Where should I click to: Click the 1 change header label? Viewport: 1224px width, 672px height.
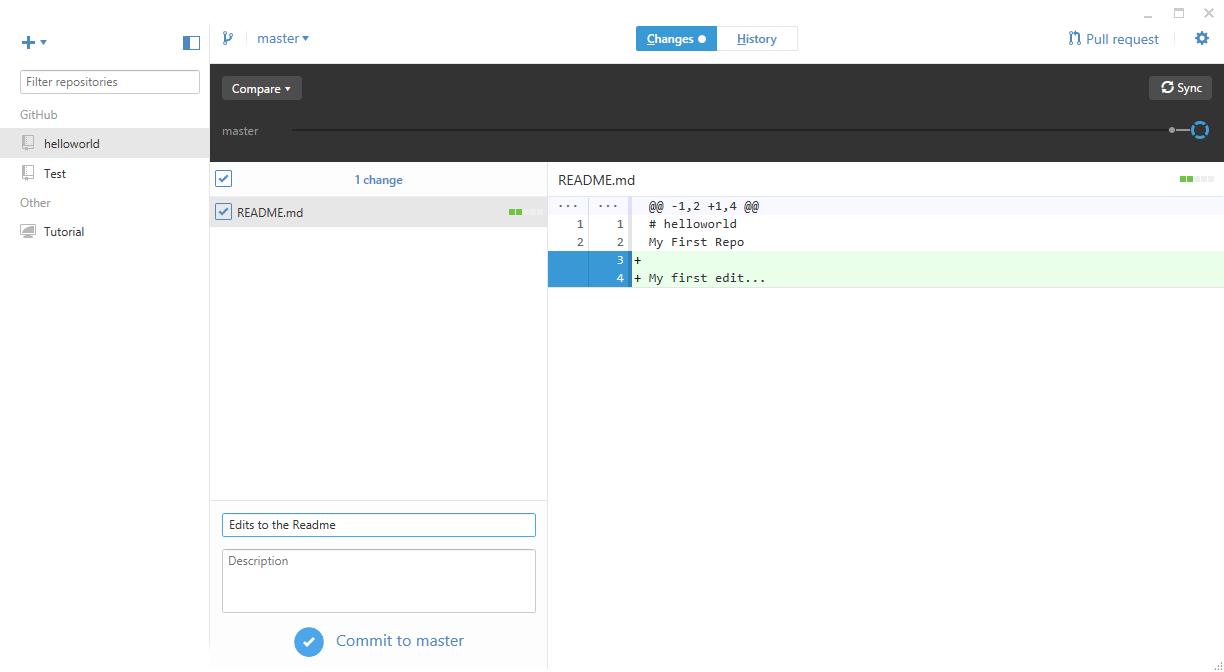[x=378, y=180]
